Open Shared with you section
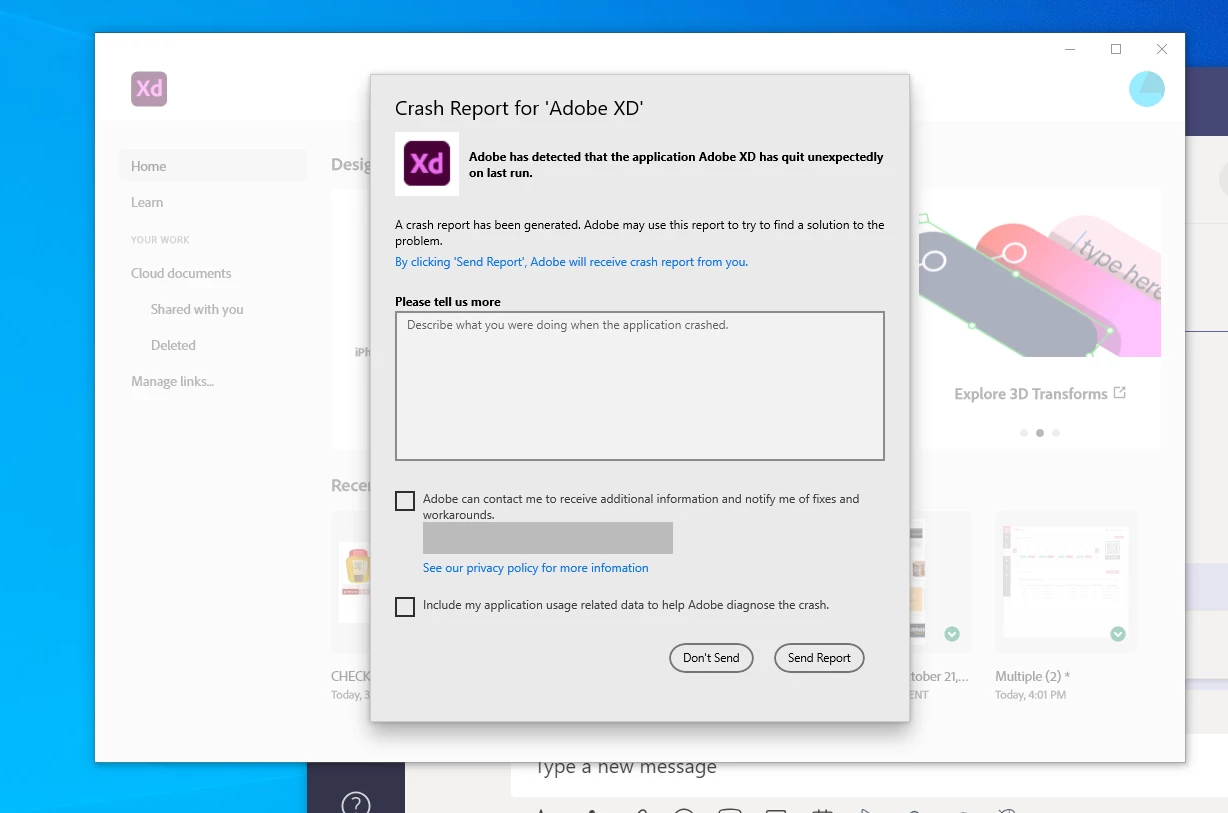 click(197, 309)
